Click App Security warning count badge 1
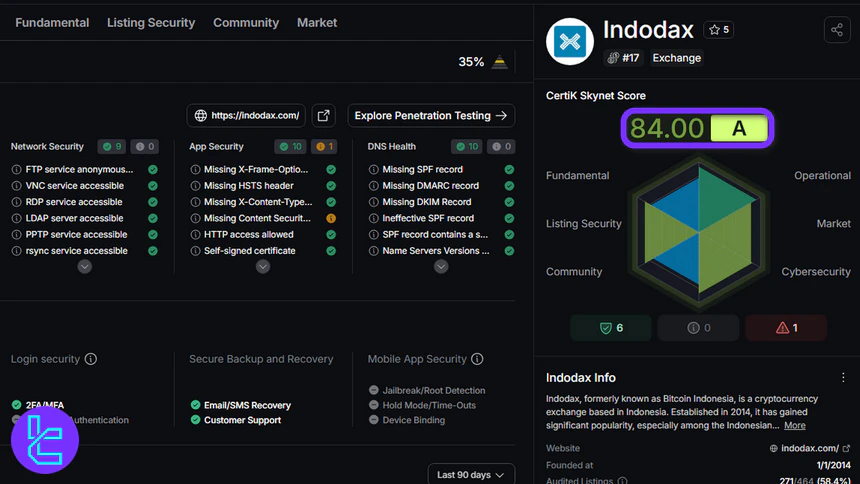The height and width of the screenshot is (484, 860). click(325, 147)
